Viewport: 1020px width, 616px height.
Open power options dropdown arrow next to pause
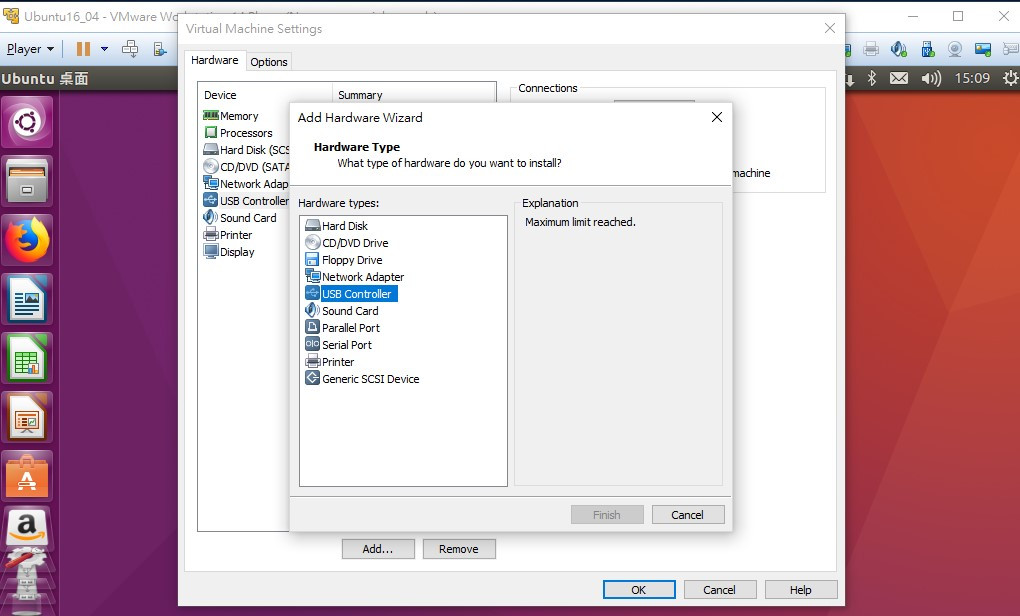pos(104,49)
